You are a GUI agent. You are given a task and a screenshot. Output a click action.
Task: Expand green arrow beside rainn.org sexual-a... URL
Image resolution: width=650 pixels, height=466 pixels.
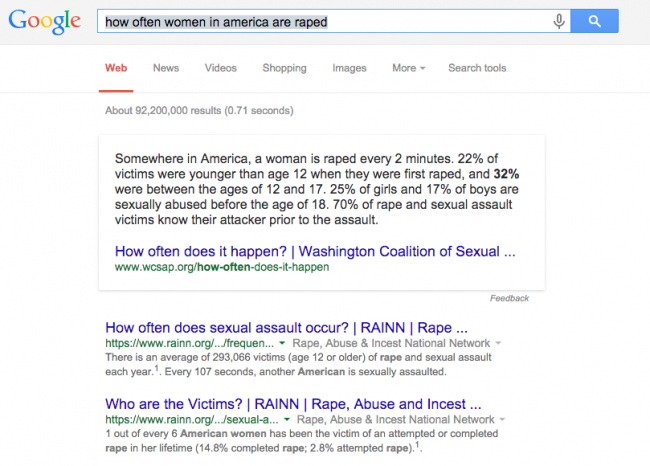click(x=286, y=420)
